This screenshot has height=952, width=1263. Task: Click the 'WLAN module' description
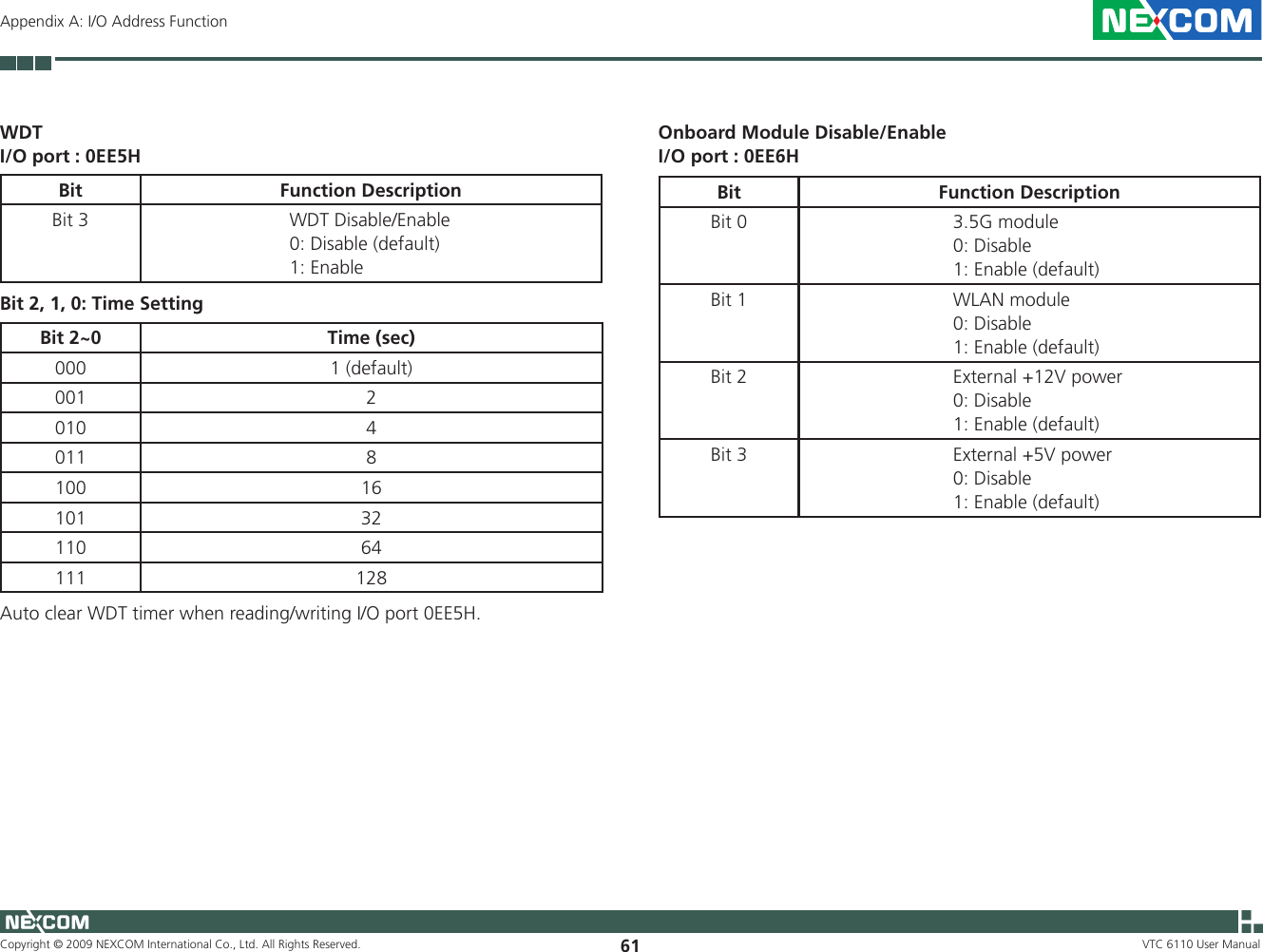click(x=1011, y=299)
